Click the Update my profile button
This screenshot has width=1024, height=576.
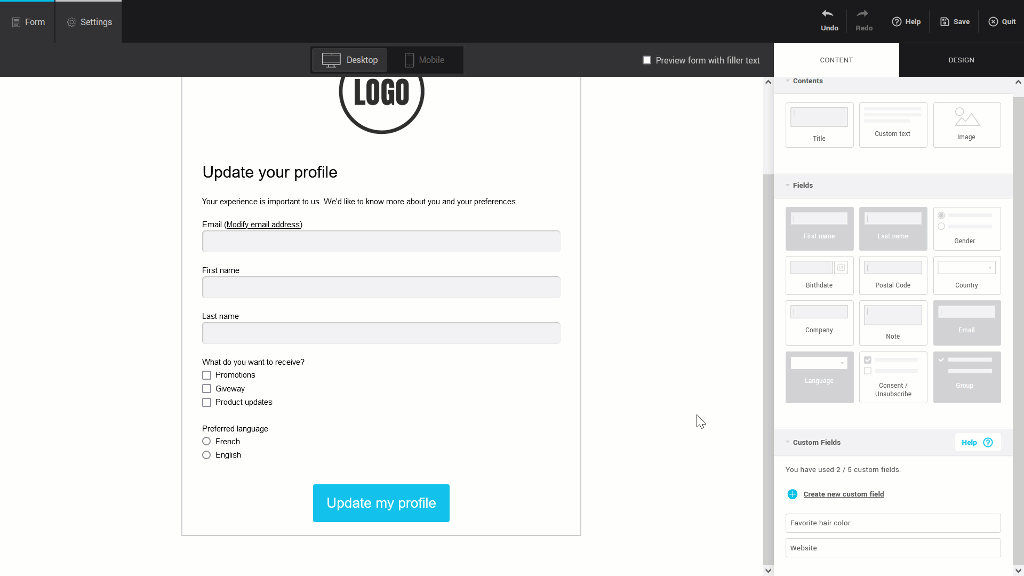pyautogui.click(x=381, y=503)
